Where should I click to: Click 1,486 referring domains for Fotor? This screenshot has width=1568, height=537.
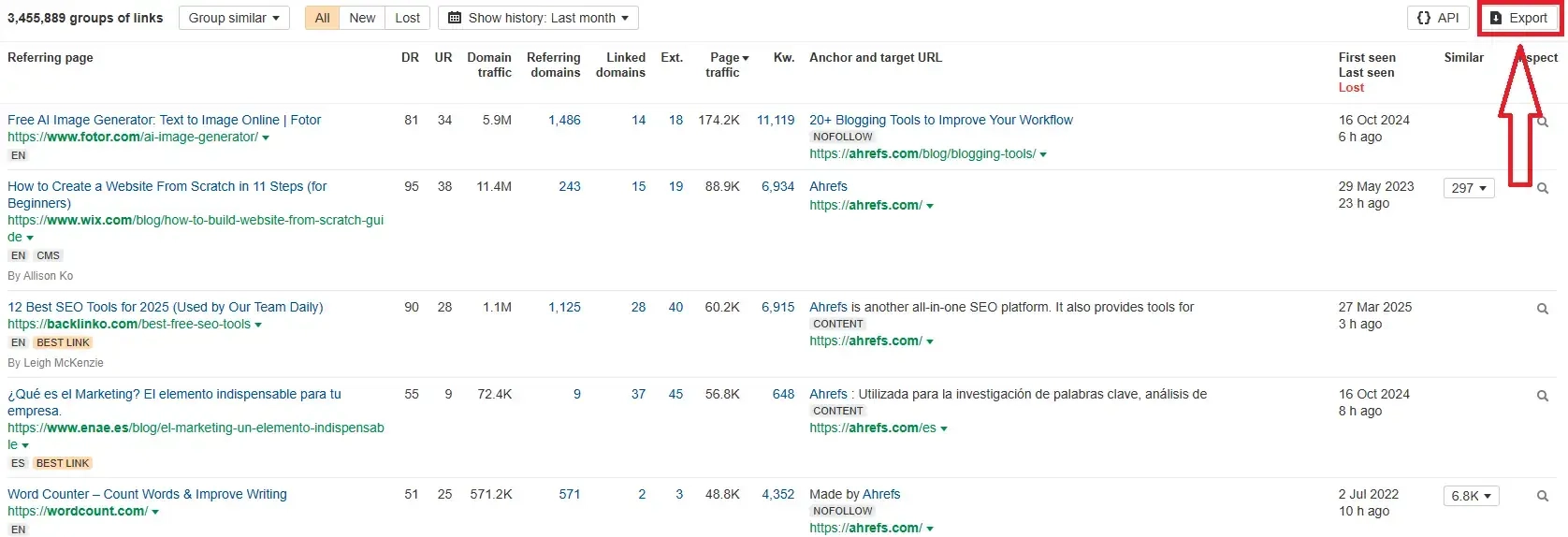[564, 120]
